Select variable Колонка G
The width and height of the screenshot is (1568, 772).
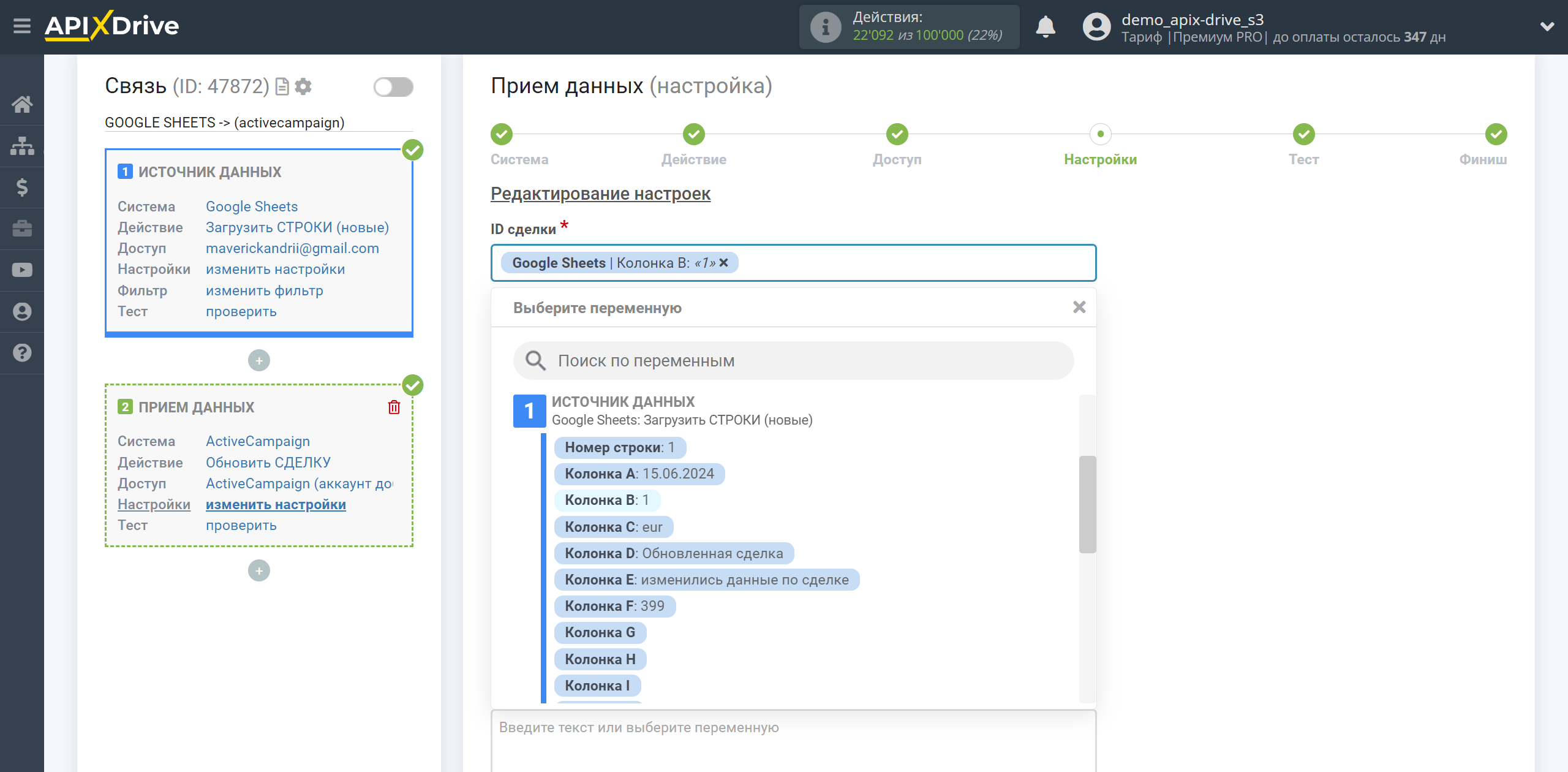tap(600, 632)
